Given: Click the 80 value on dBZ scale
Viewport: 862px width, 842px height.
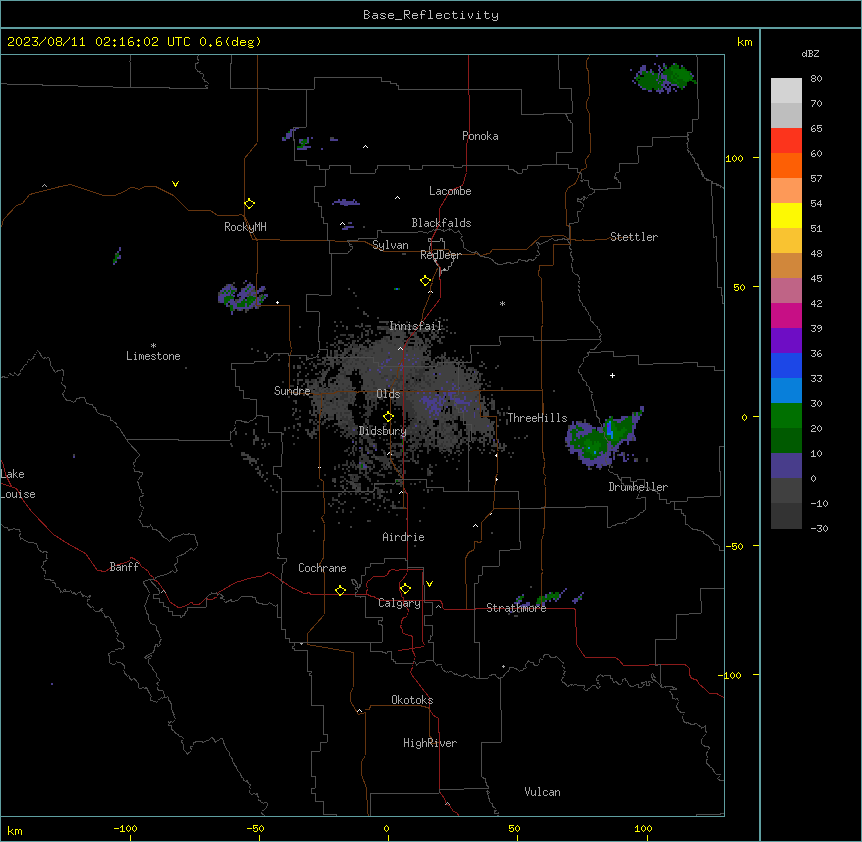Looking at the screenshot, I should click(x=816, y=79).
